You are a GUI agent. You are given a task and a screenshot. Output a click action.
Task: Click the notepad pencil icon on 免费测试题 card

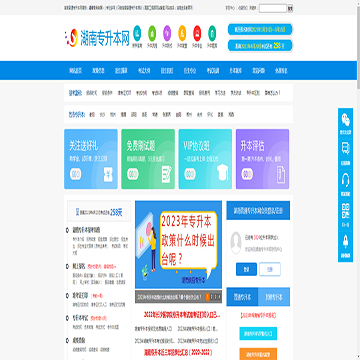coord(166,174)
